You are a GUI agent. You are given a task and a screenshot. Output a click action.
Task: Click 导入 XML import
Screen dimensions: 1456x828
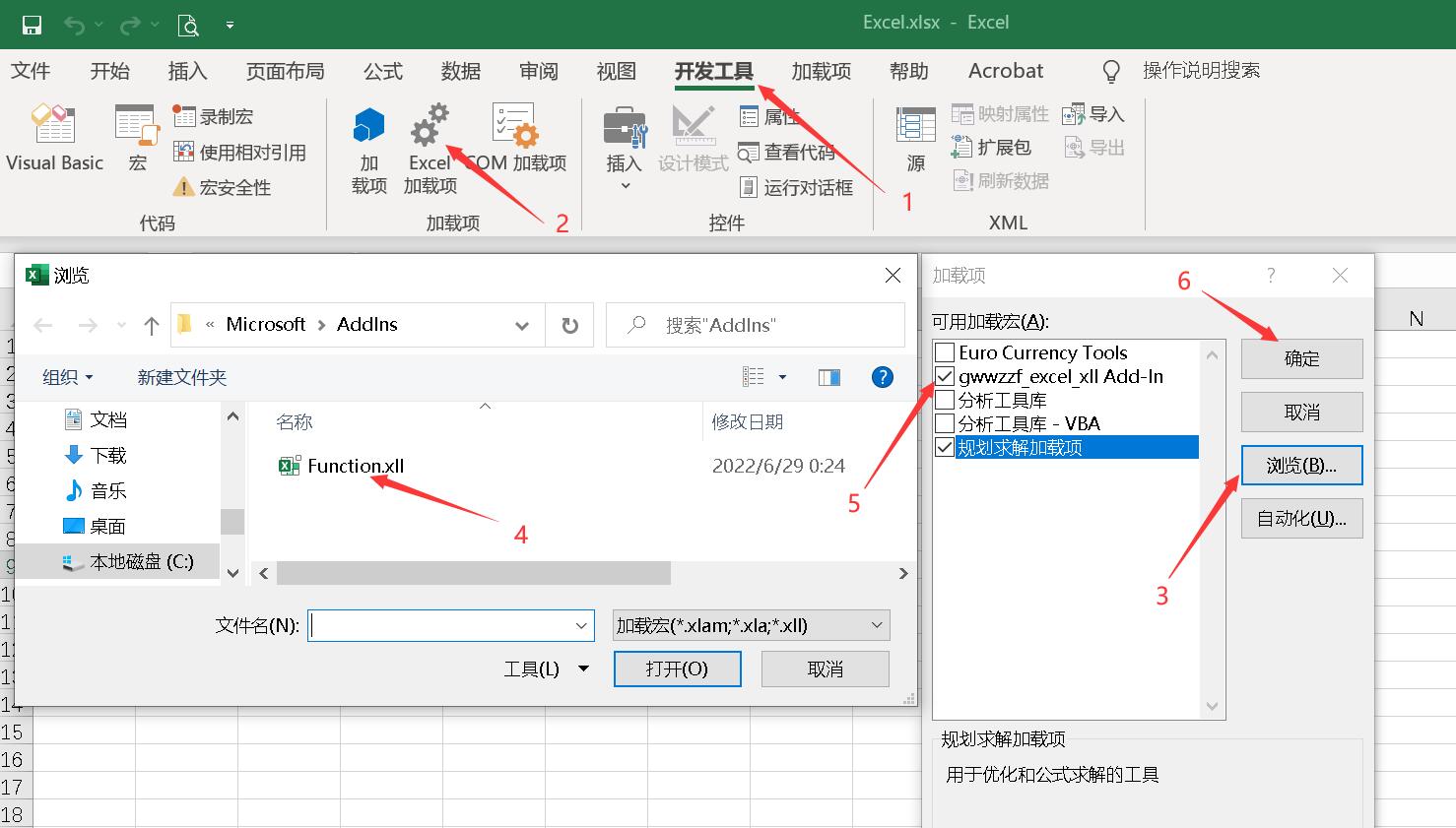(1093, 114)
